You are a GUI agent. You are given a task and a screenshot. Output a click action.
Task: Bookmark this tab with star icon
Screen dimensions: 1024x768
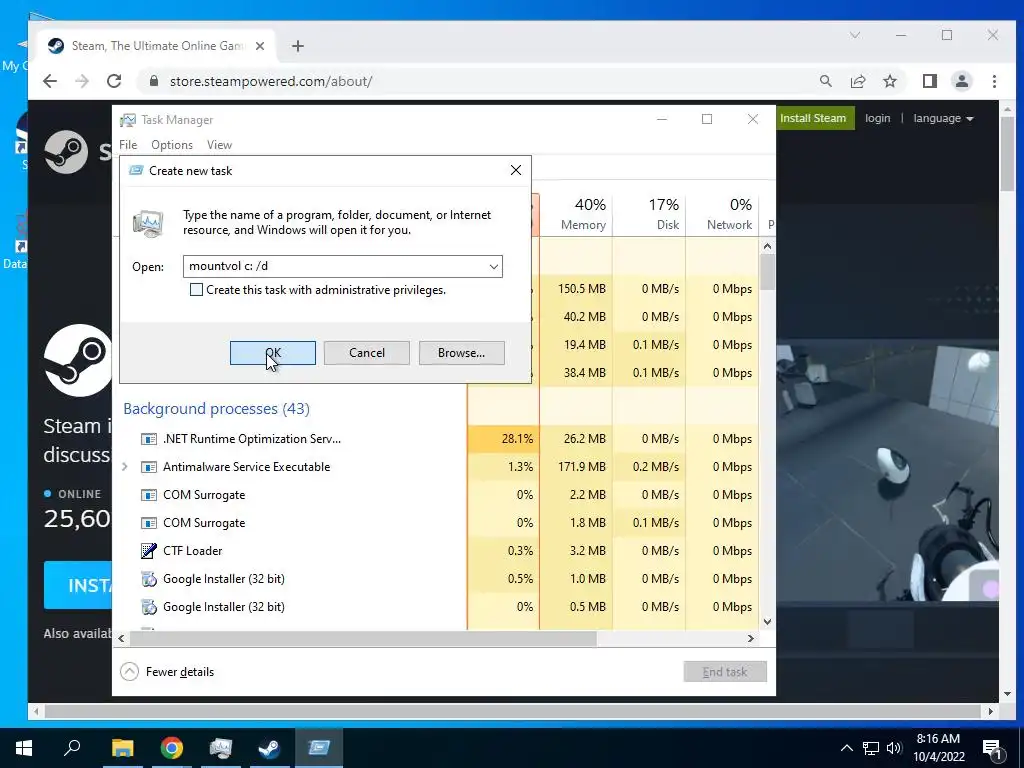pos(889,81)
